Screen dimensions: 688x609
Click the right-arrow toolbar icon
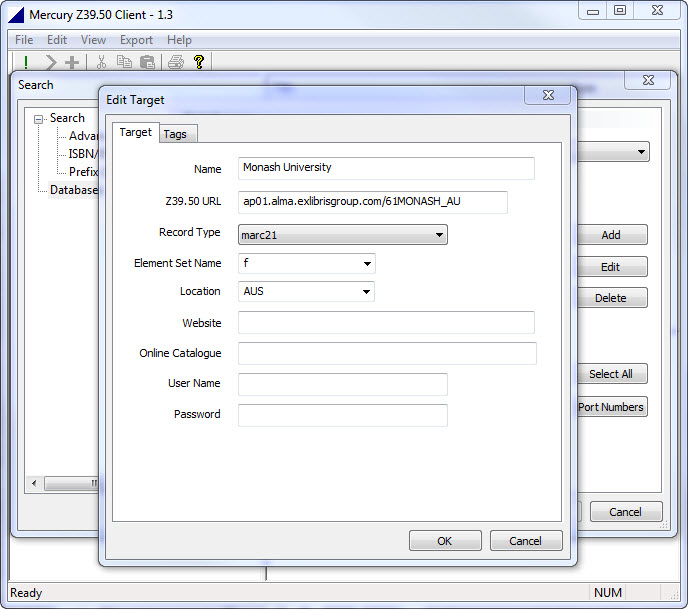[50, 62]
